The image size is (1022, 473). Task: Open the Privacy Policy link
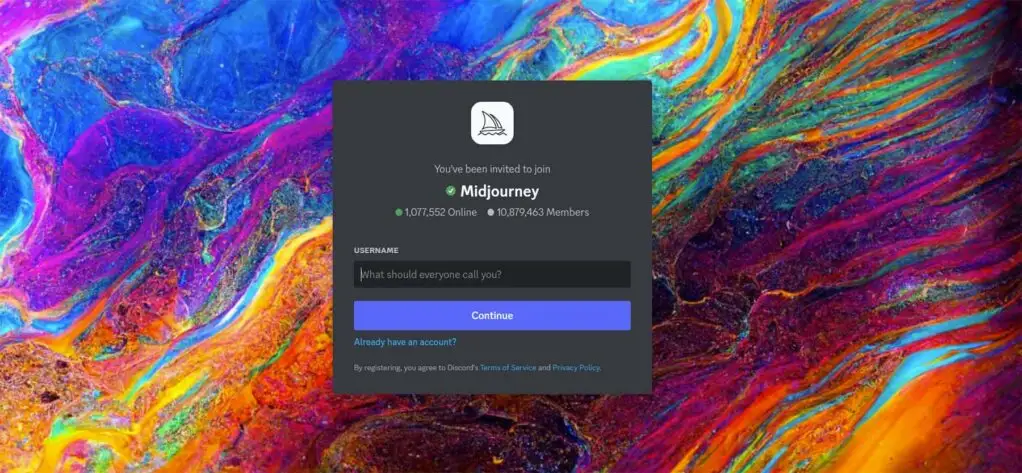tap(576, 368)
